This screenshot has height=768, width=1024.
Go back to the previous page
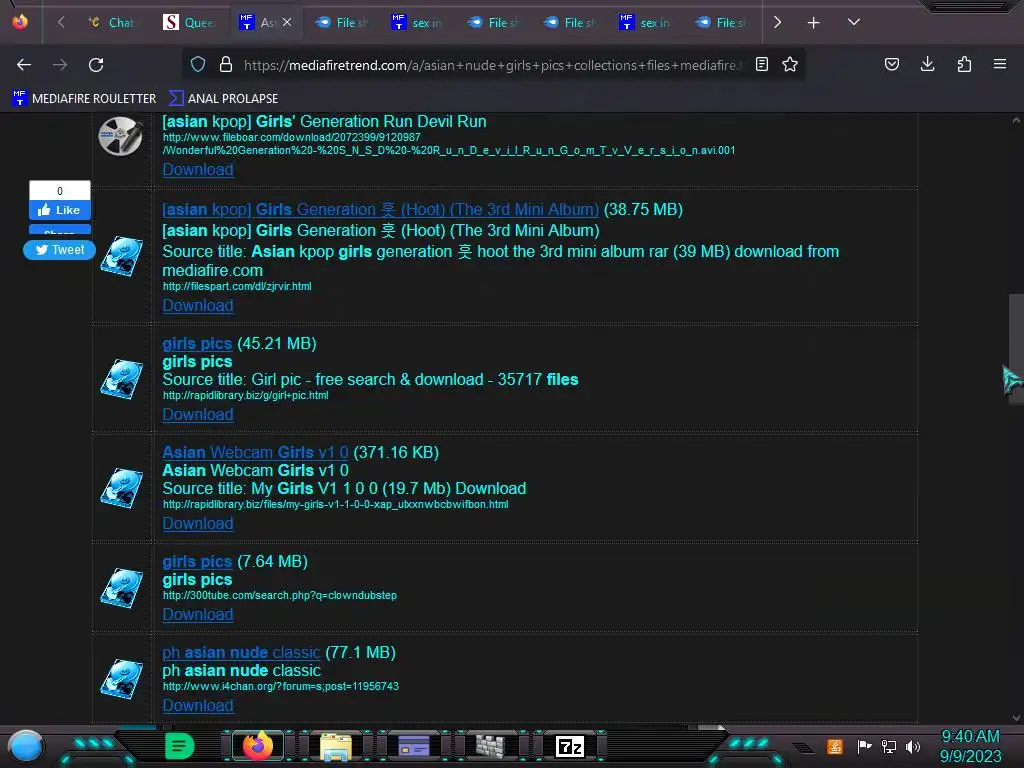24,65
